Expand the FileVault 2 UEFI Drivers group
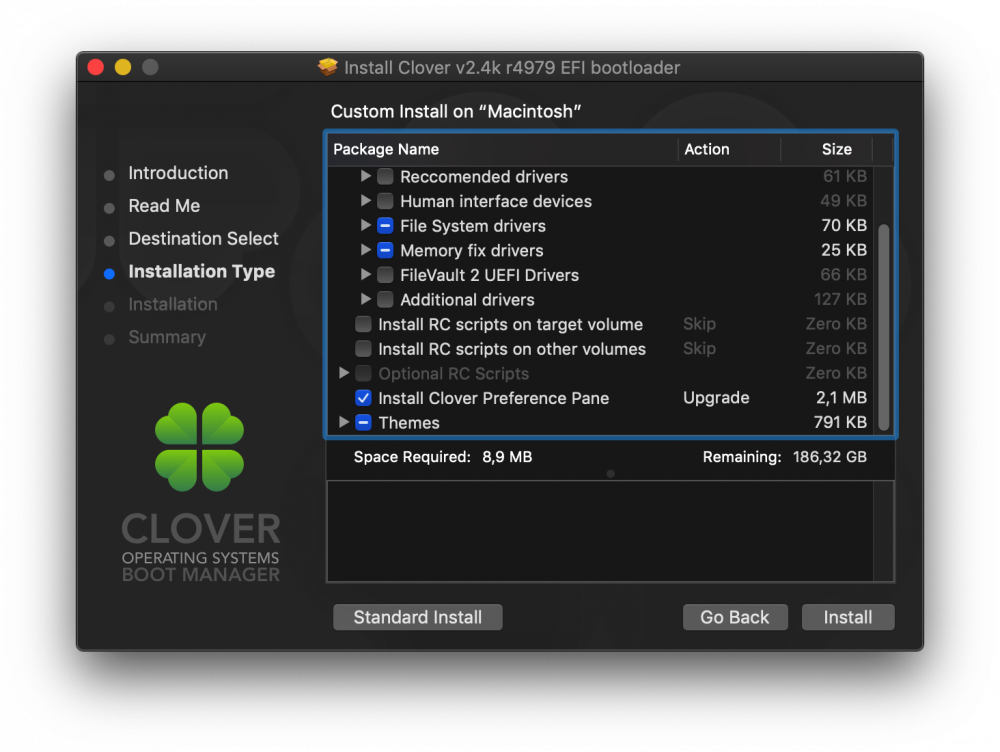The image size is (1000, 752). pyautogui.click(x=365, y=274)
